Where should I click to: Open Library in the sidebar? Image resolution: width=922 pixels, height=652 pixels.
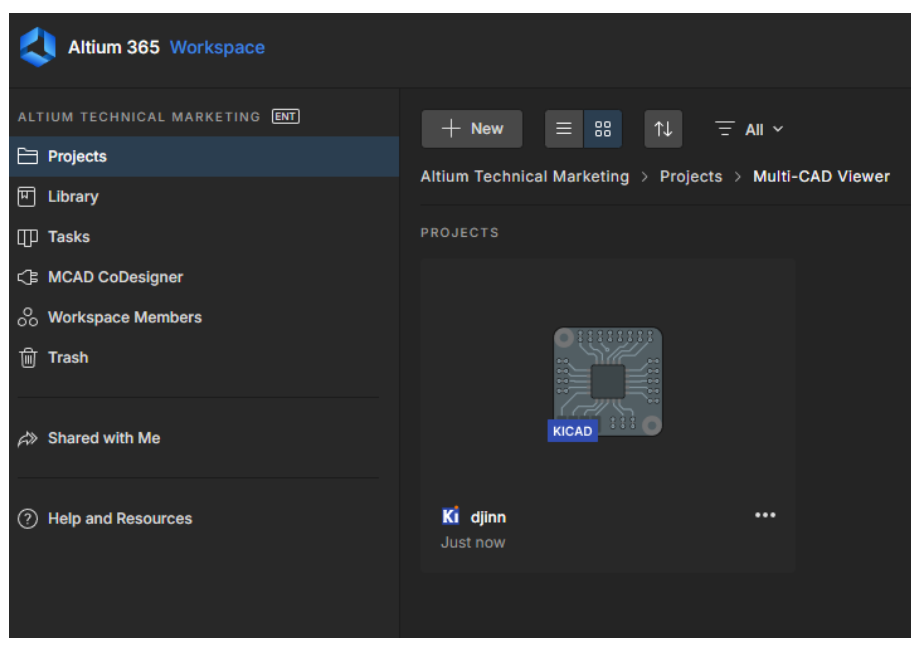click(x=73, y=197)
